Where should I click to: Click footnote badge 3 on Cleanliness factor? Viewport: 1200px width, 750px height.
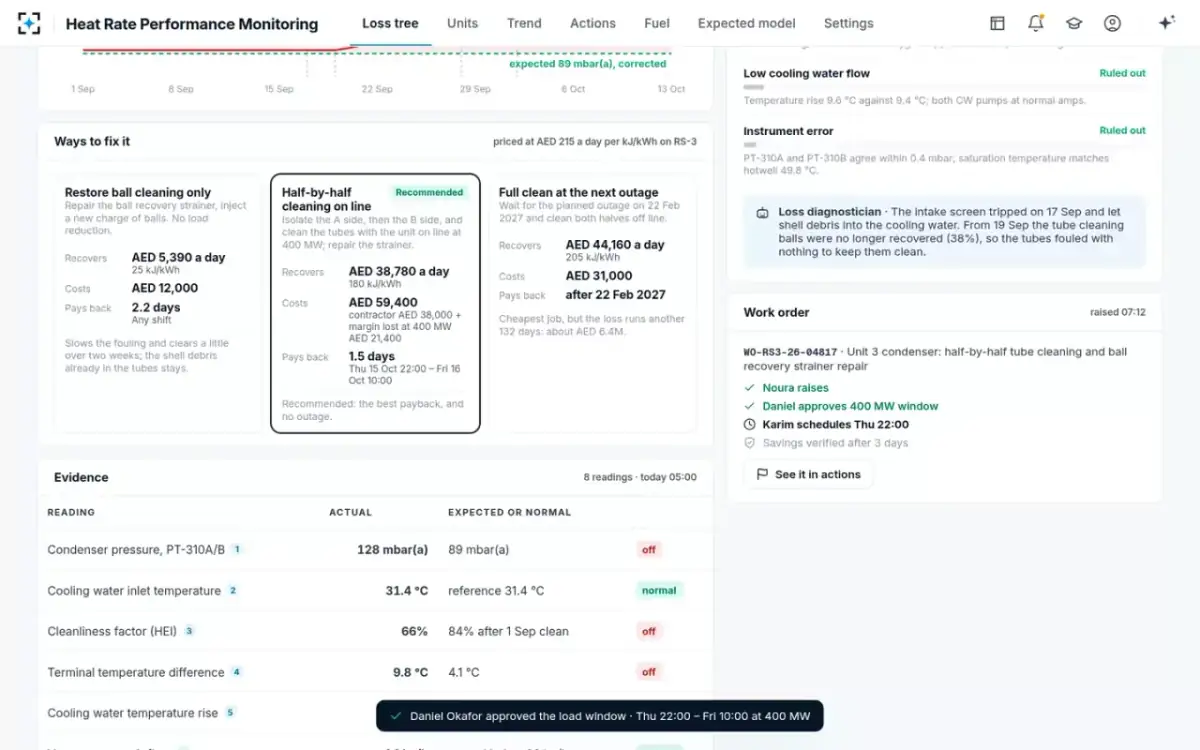point(188,631)
